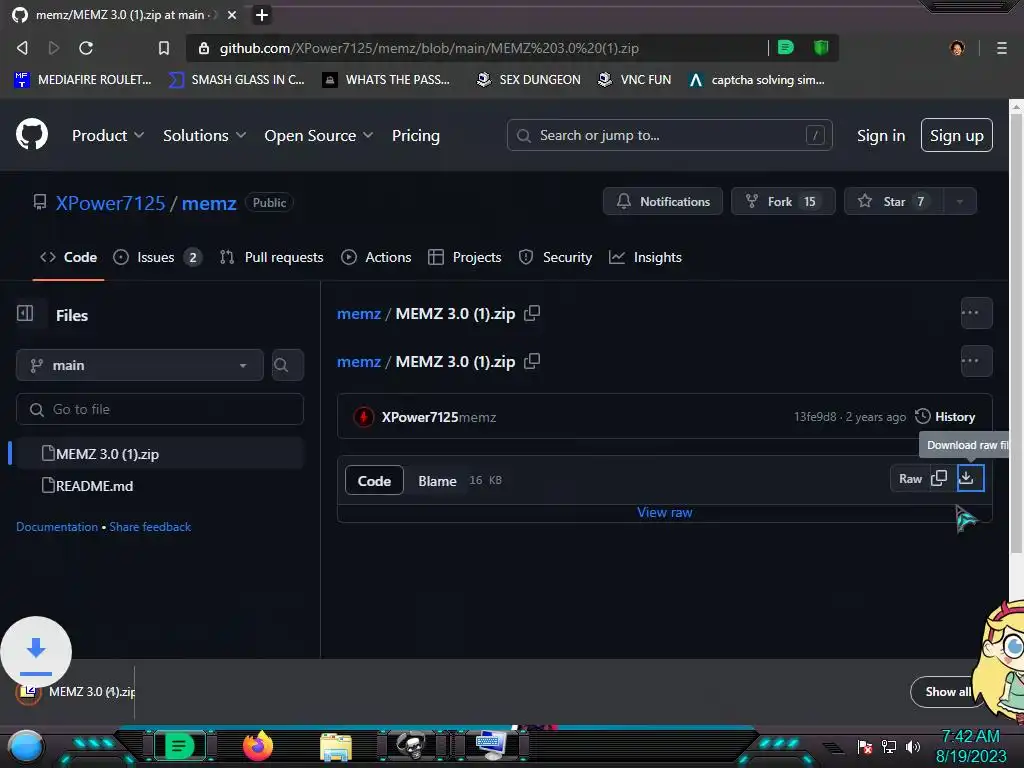Click the green chat extension icon in address bar
The height and width of the screenshot is (768, 1024).
click(x=786, y=47)
